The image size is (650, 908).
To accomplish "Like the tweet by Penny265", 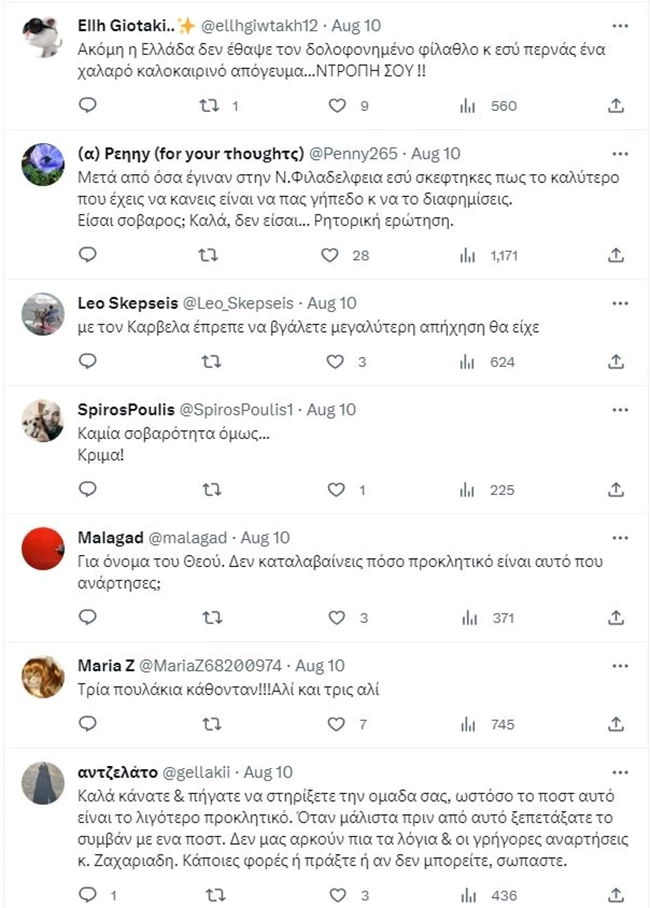I will [330, 256].
